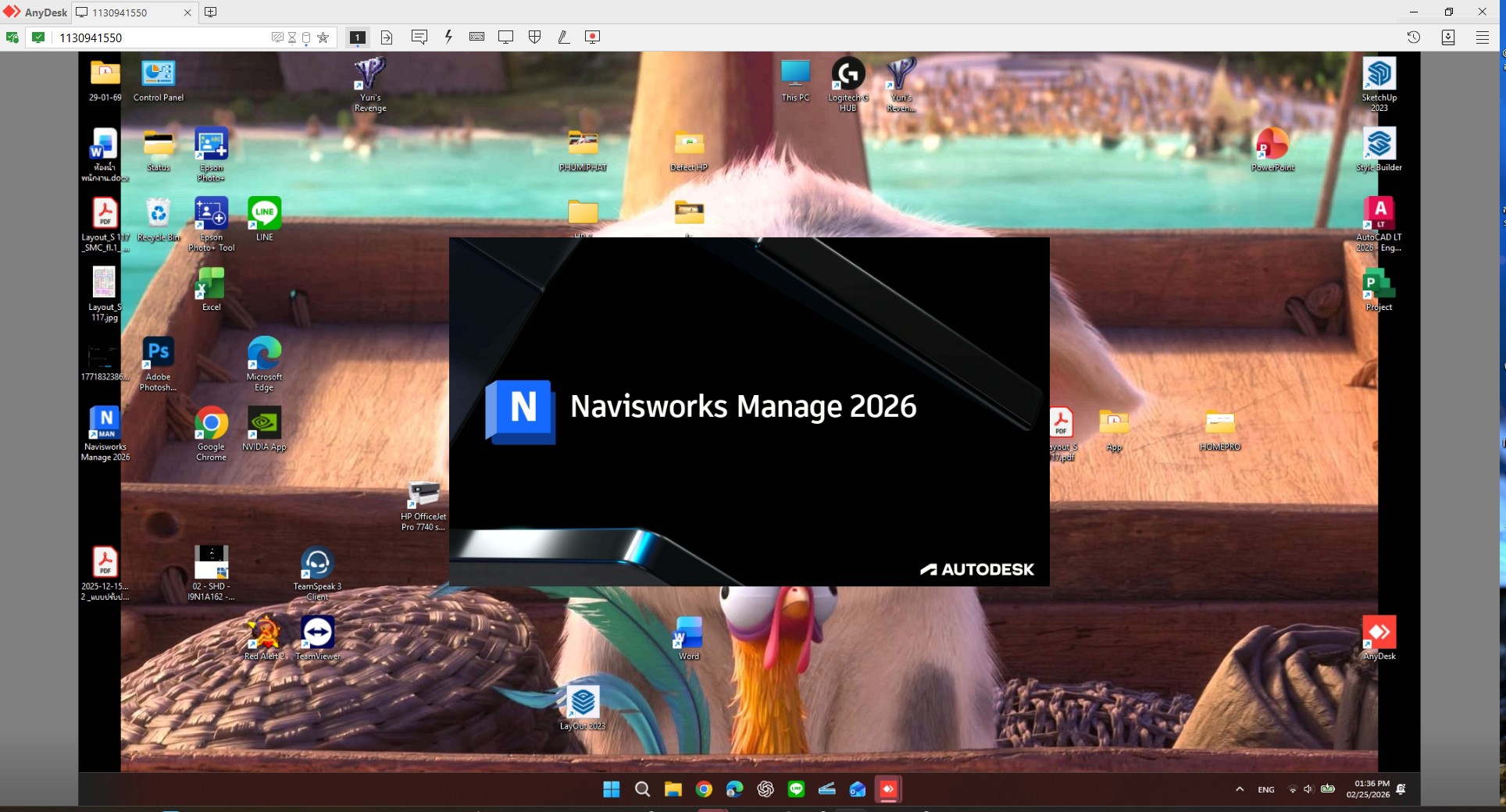The image size is (1506, 812).
Task: Select the Layout_S 117.jpg image file
Action: (105, 294)
